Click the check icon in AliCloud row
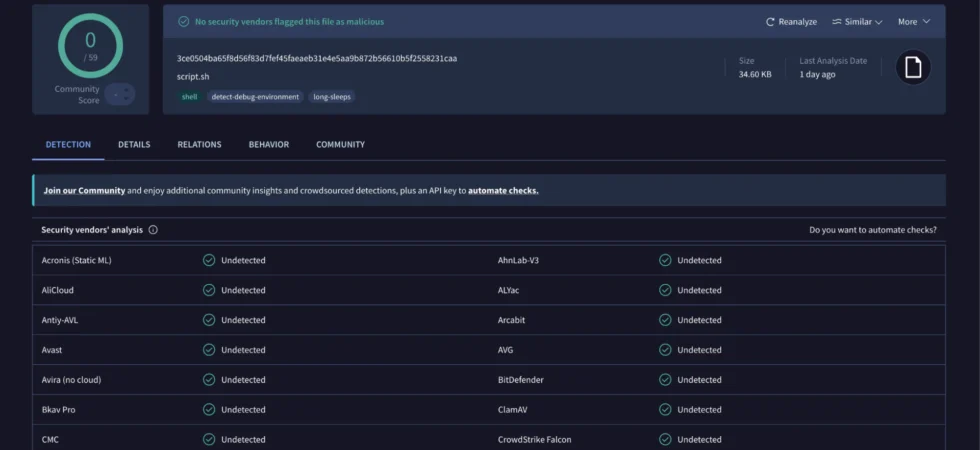This screenshot has width=980, height=450. 209,290
